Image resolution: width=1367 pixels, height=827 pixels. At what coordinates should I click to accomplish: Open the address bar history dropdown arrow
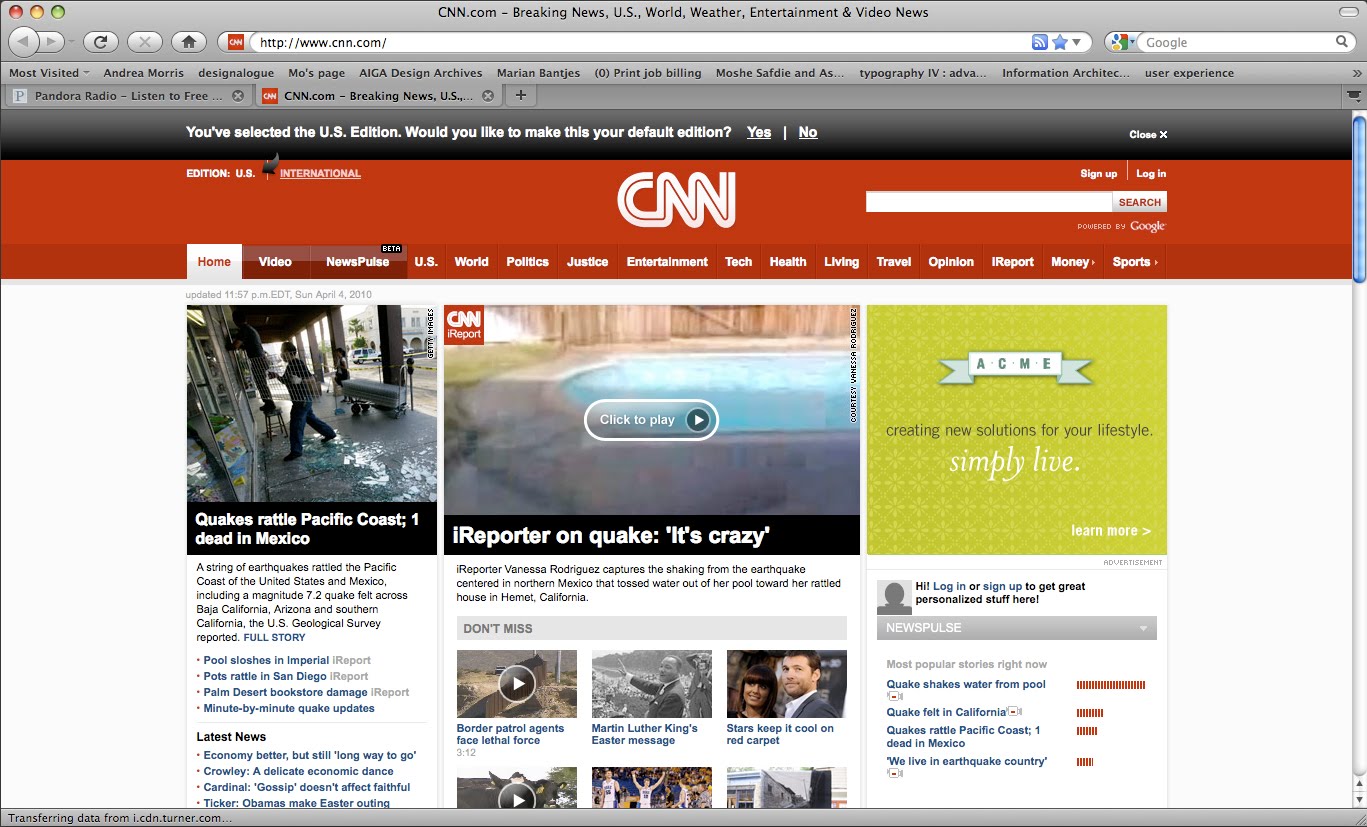pos(1077,42)
